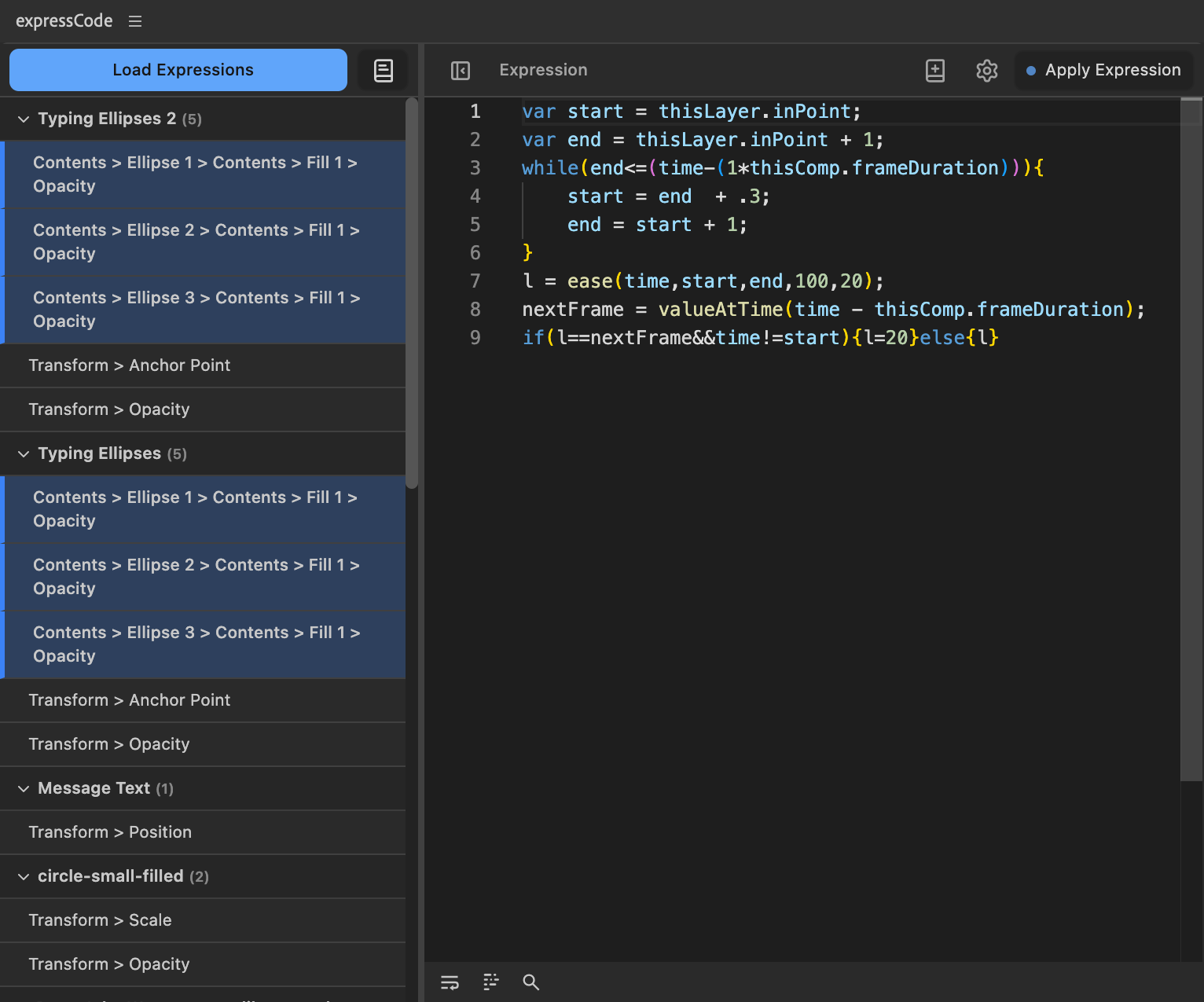The height and width of the screenshot is (1002, 1204).
Task: Collapse the Typing Ellipses 2 group
Action: tap(24, 119)
